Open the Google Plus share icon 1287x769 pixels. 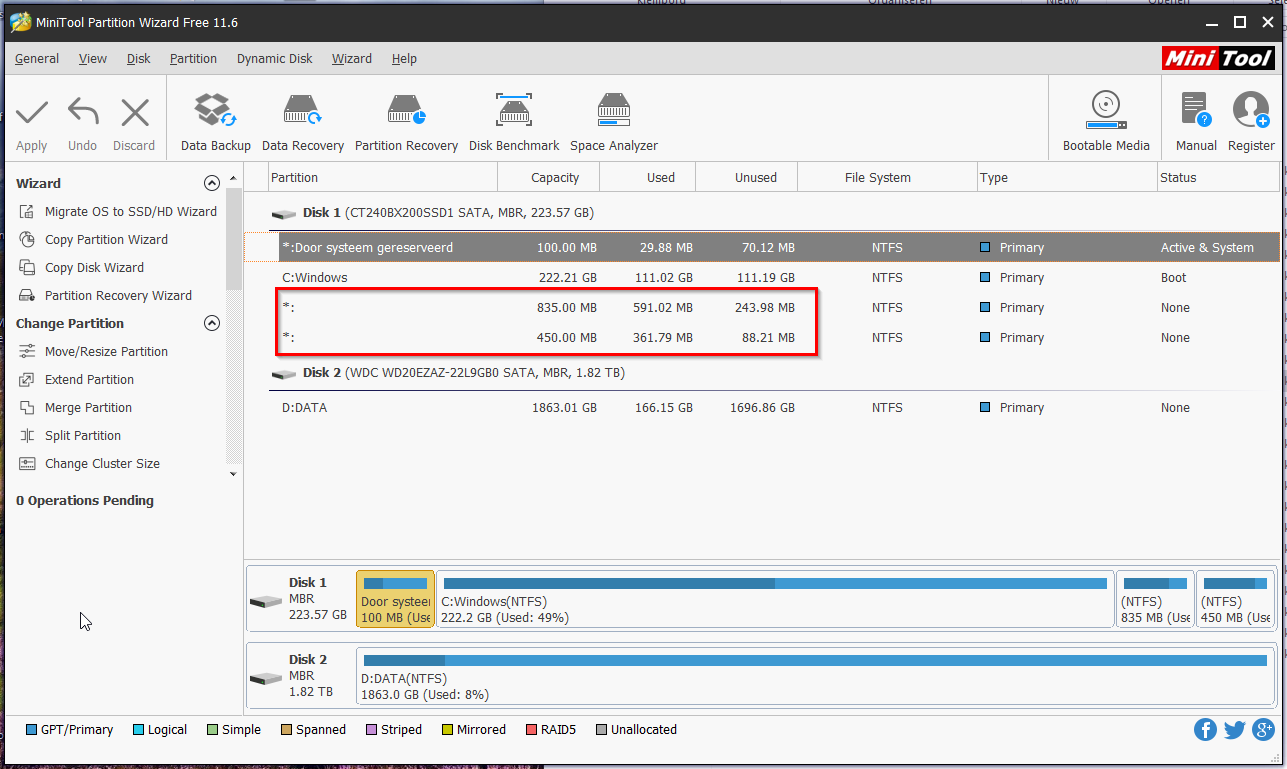tap(1263, 730)
